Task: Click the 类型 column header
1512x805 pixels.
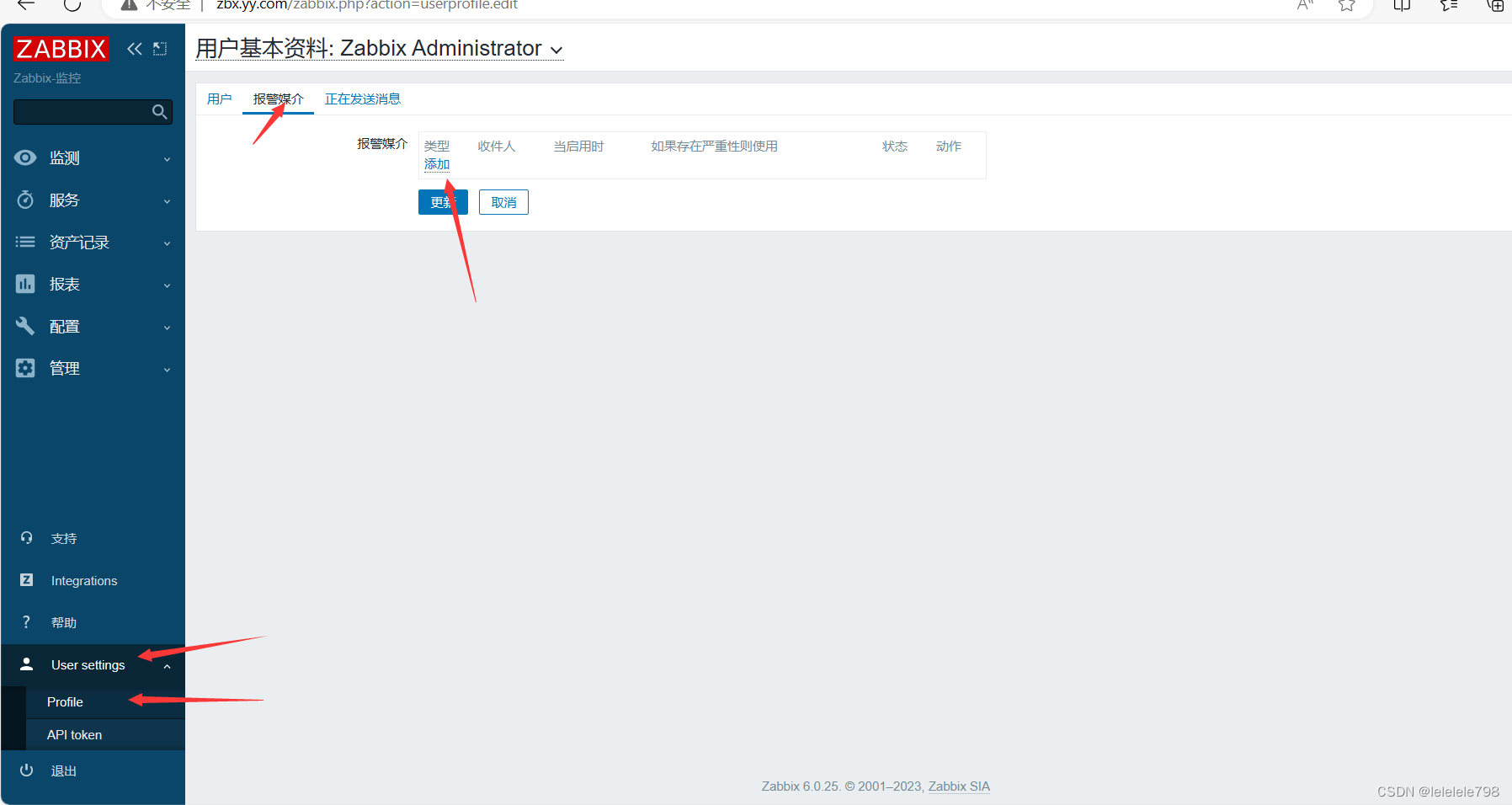Action: click(437, 146)
